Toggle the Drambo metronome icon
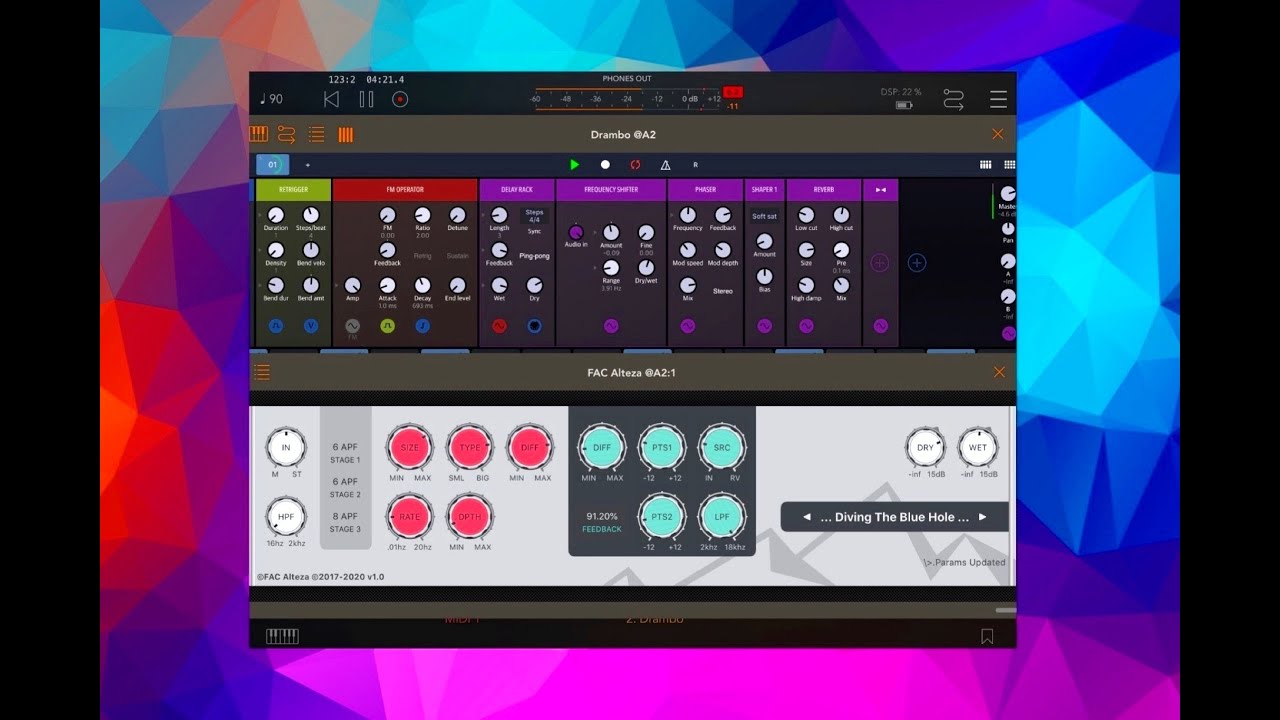Image resolution: width=1280 pixels, height=720 pixels. pyautogui.click(x=665, y=164)
